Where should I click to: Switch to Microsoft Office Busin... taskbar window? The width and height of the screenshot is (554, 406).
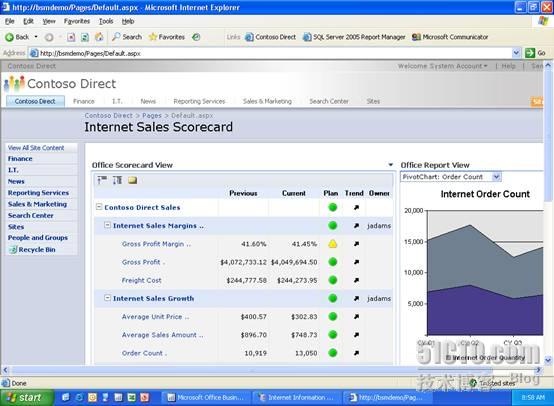(x=205, y=398)
